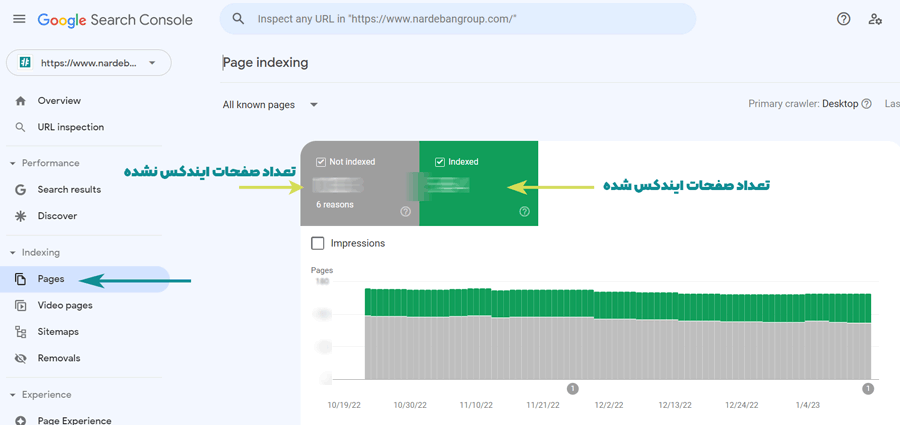Viewport: 900px width, 425px height.
Task: Enable the Impressions checkbox
Action: [317, 244]
